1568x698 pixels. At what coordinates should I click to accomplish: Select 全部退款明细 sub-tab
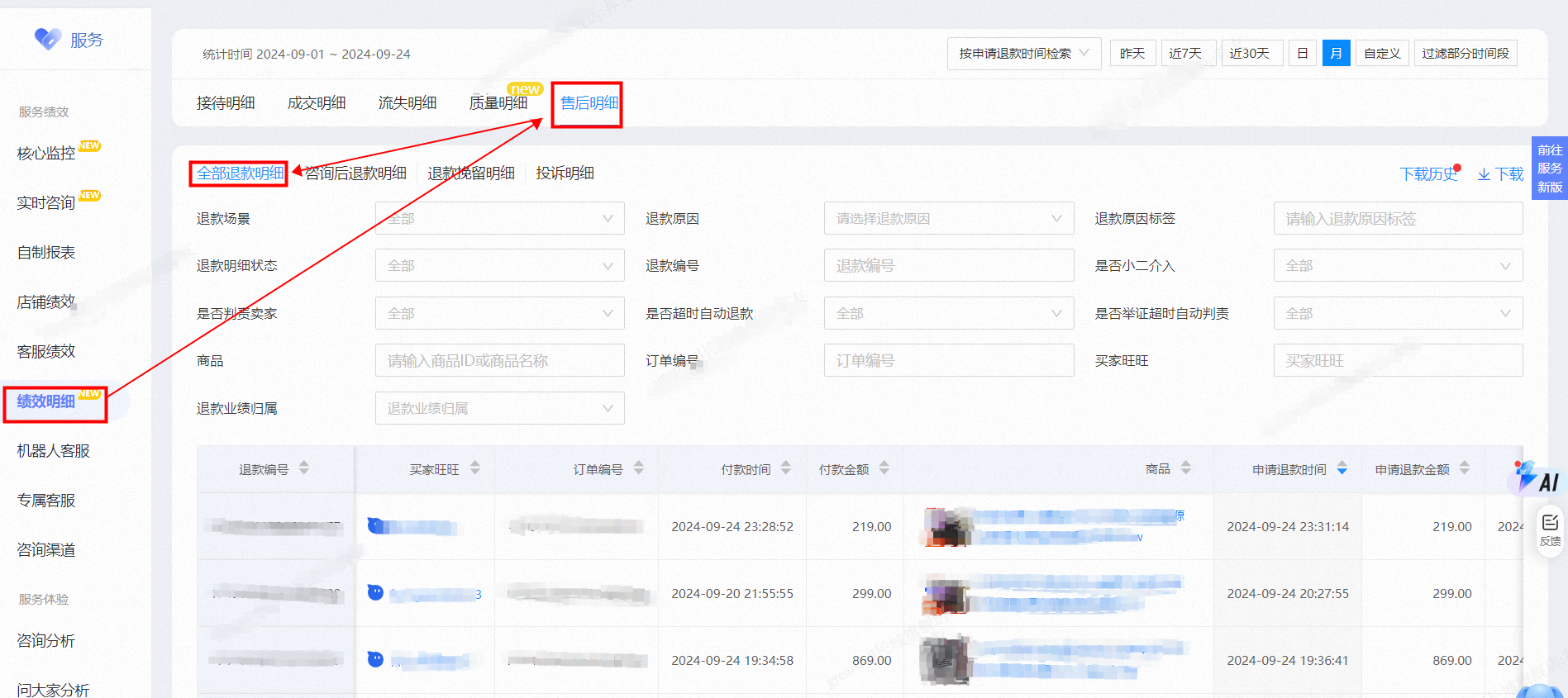(x=240, y=173)
